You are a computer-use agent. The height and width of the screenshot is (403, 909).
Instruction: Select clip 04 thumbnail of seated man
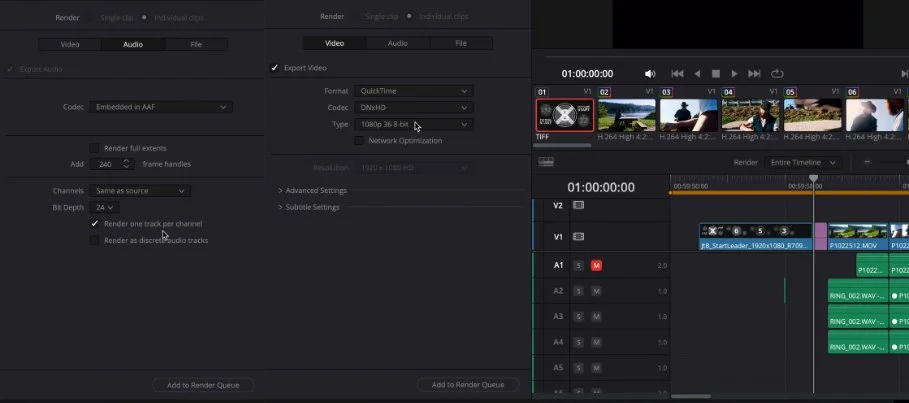(751, 115)
